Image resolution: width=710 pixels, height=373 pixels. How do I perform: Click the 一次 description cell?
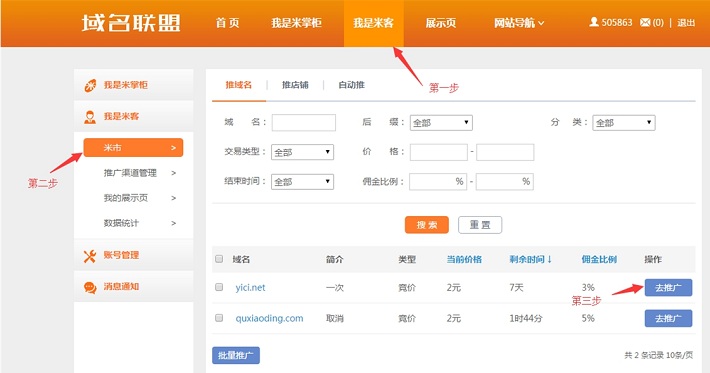[x=335, y=287]
